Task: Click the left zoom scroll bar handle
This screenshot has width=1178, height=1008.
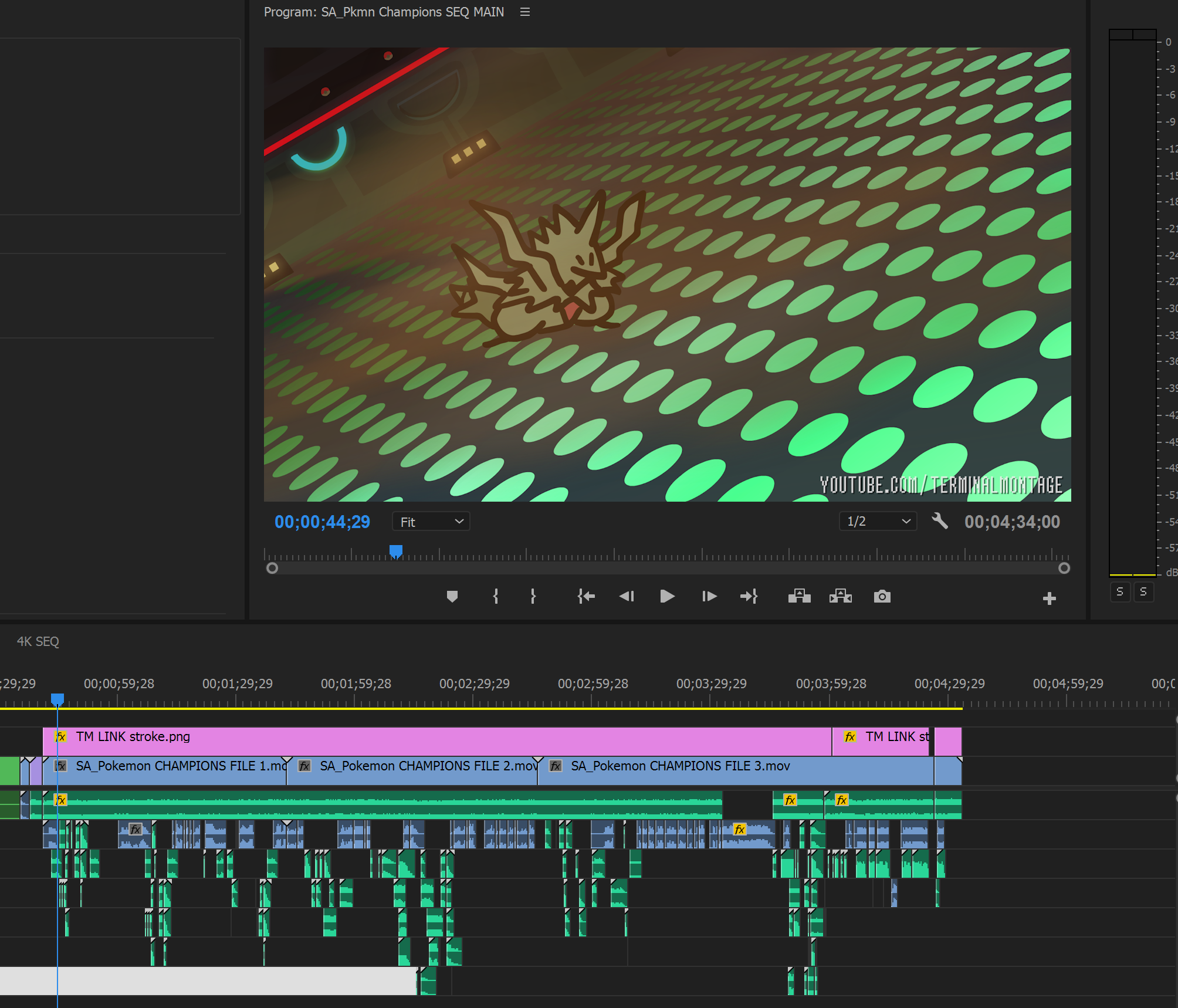Action: coord(272,568)
